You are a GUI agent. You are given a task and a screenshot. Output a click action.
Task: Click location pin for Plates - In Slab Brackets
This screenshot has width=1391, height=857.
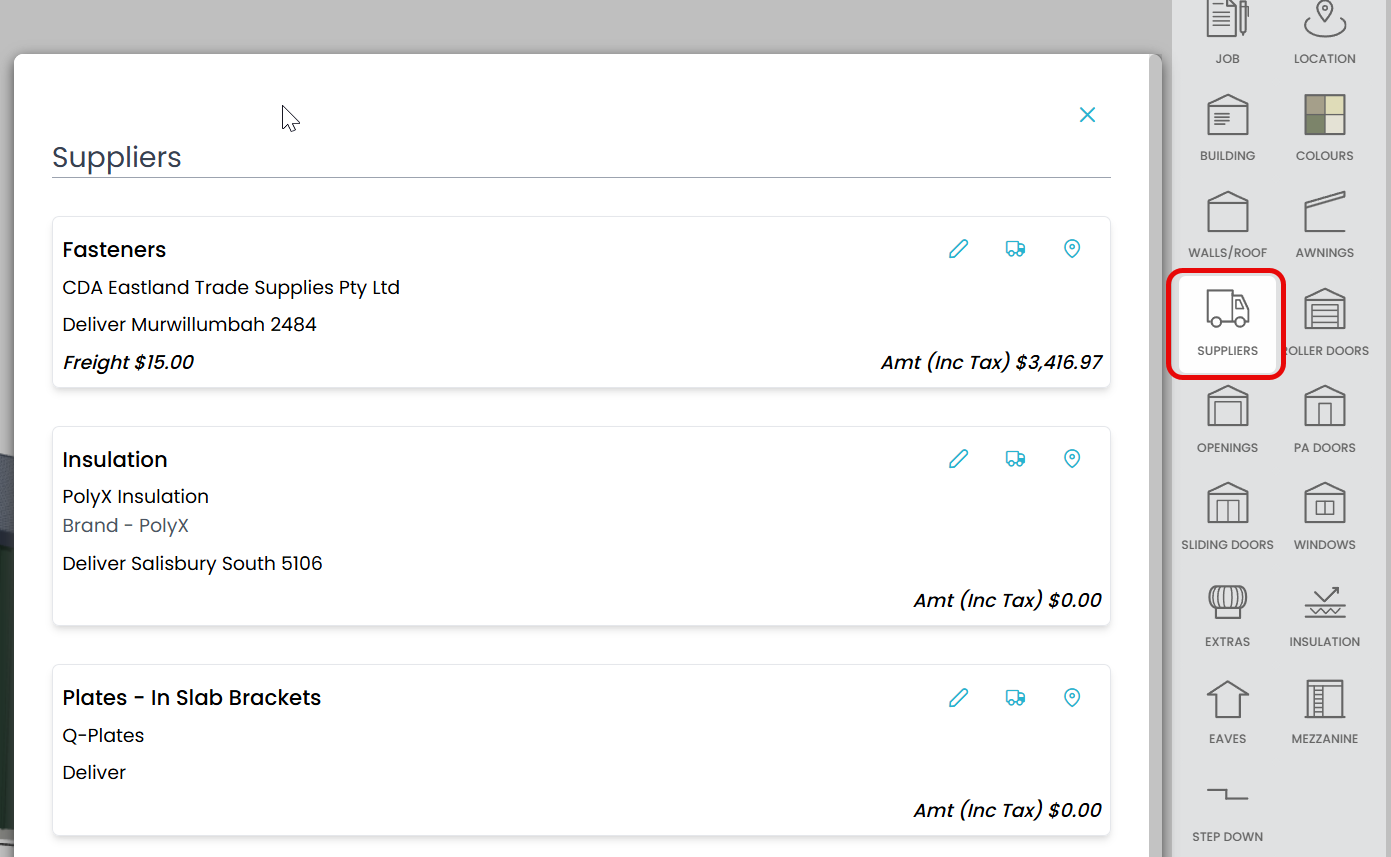[1072, 697]
